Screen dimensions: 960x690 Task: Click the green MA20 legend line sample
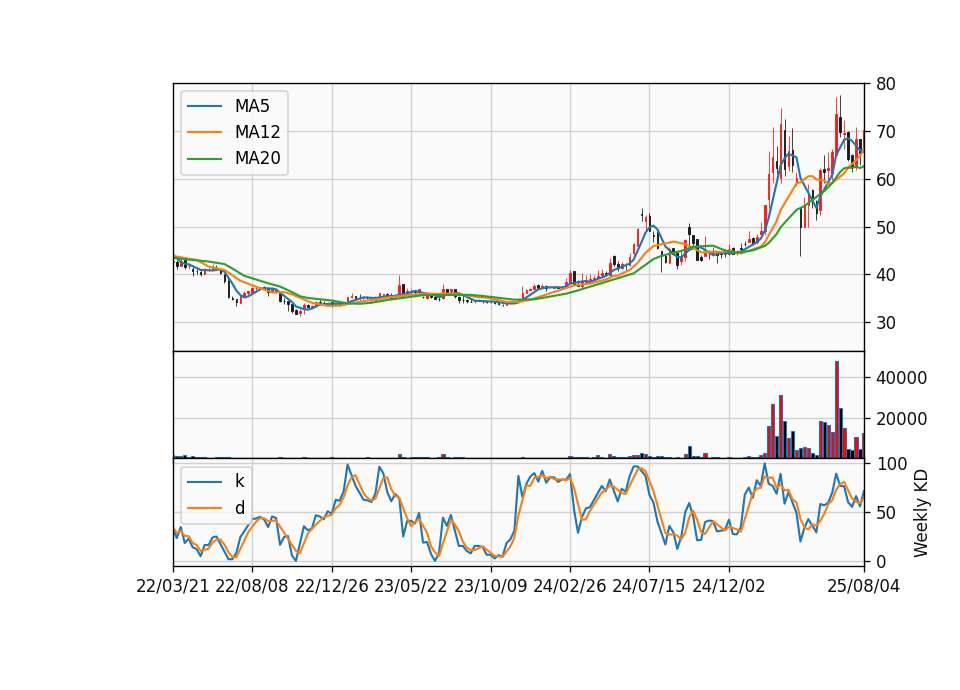(204, 159)
